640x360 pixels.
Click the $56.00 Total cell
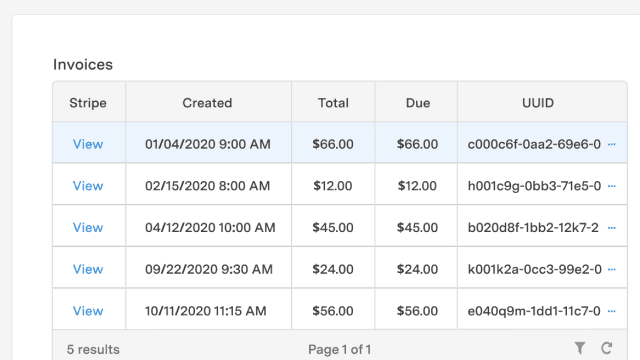pos(333,309)
